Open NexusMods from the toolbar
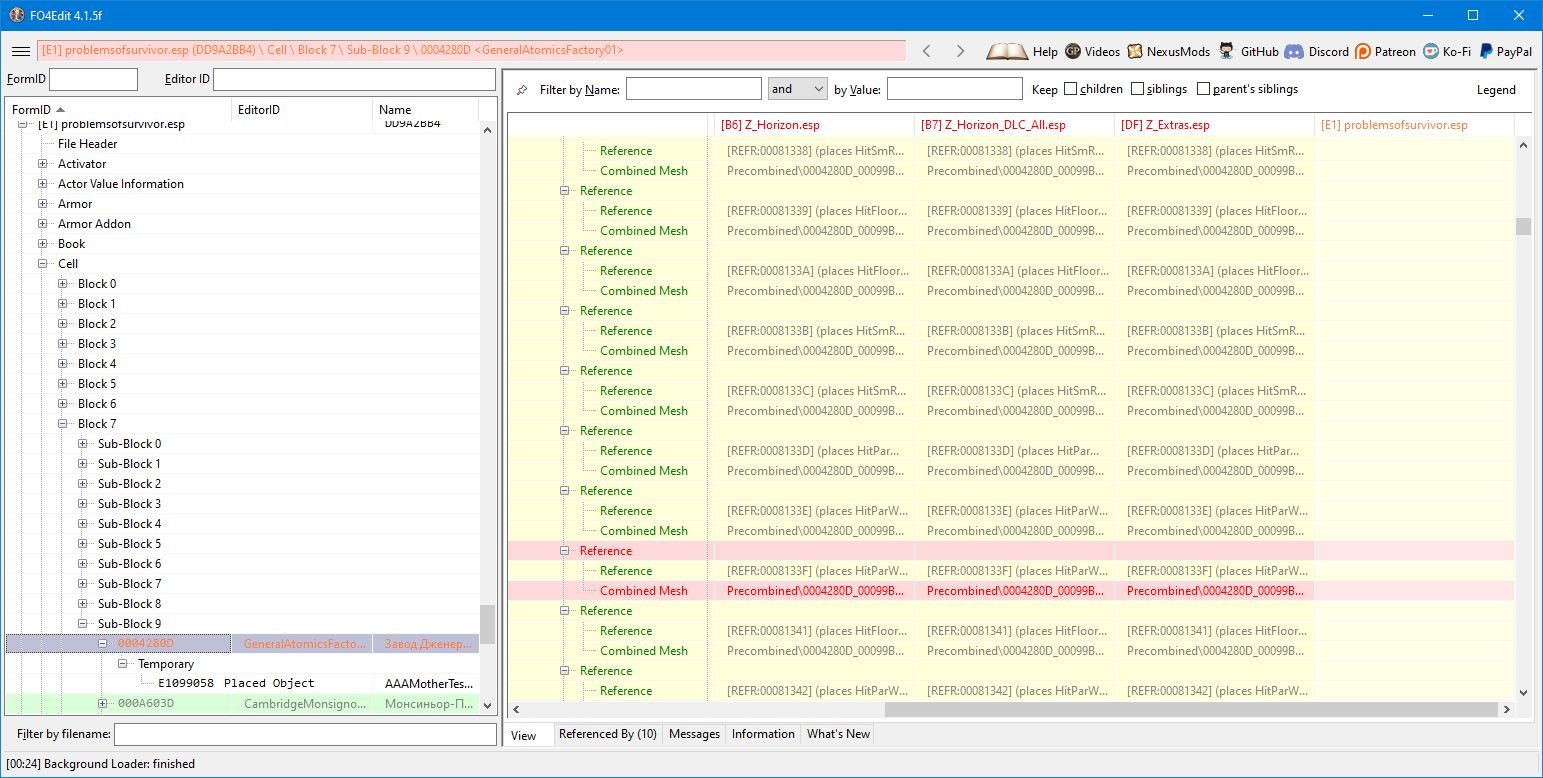 pyautogui.click(x=1135, y=51)
